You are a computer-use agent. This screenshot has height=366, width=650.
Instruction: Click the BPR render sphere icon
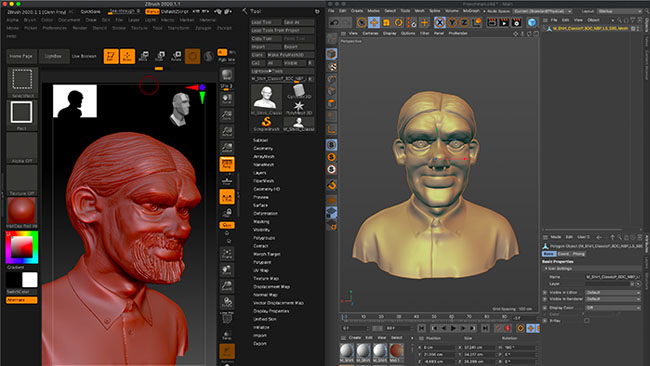pos(227,75)
